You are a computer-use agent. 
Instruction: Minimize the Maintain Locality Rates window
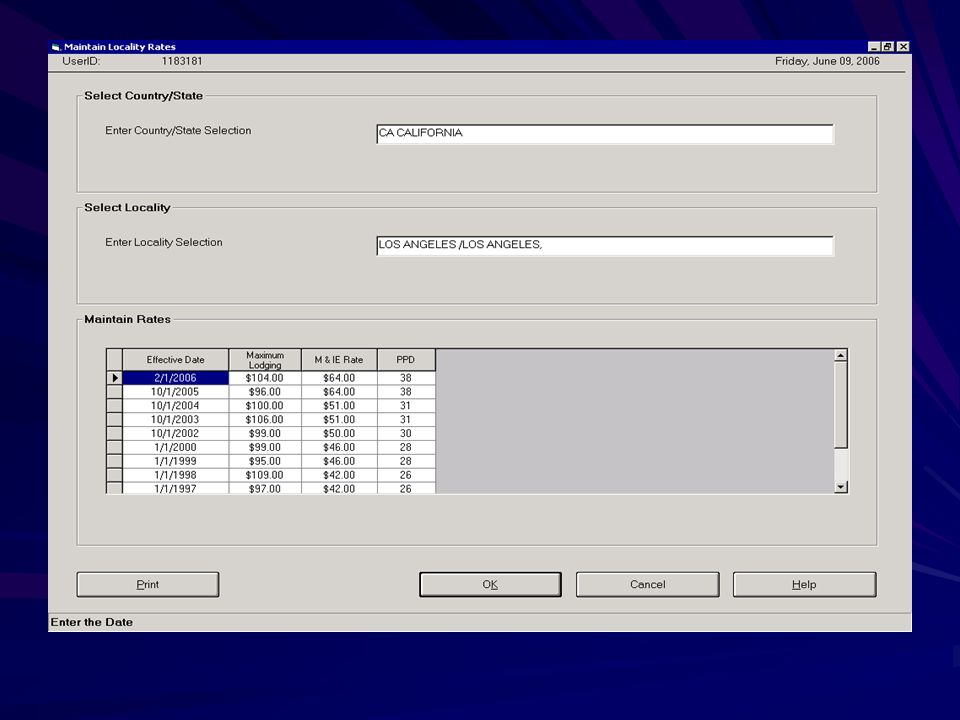(874, 47)
